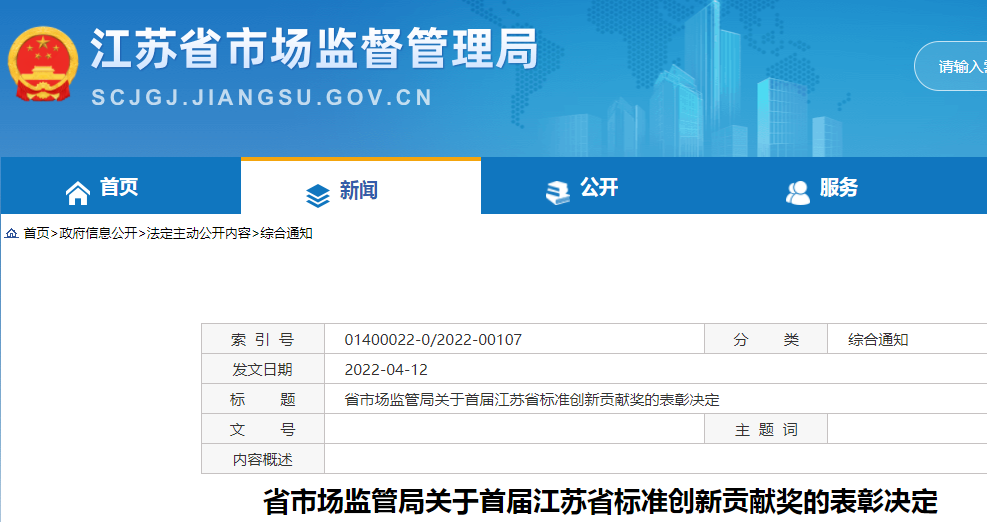The image size is (987, 522).
Task: Click the small home icon in the breadcrumb
Action: tap(12, 233)
